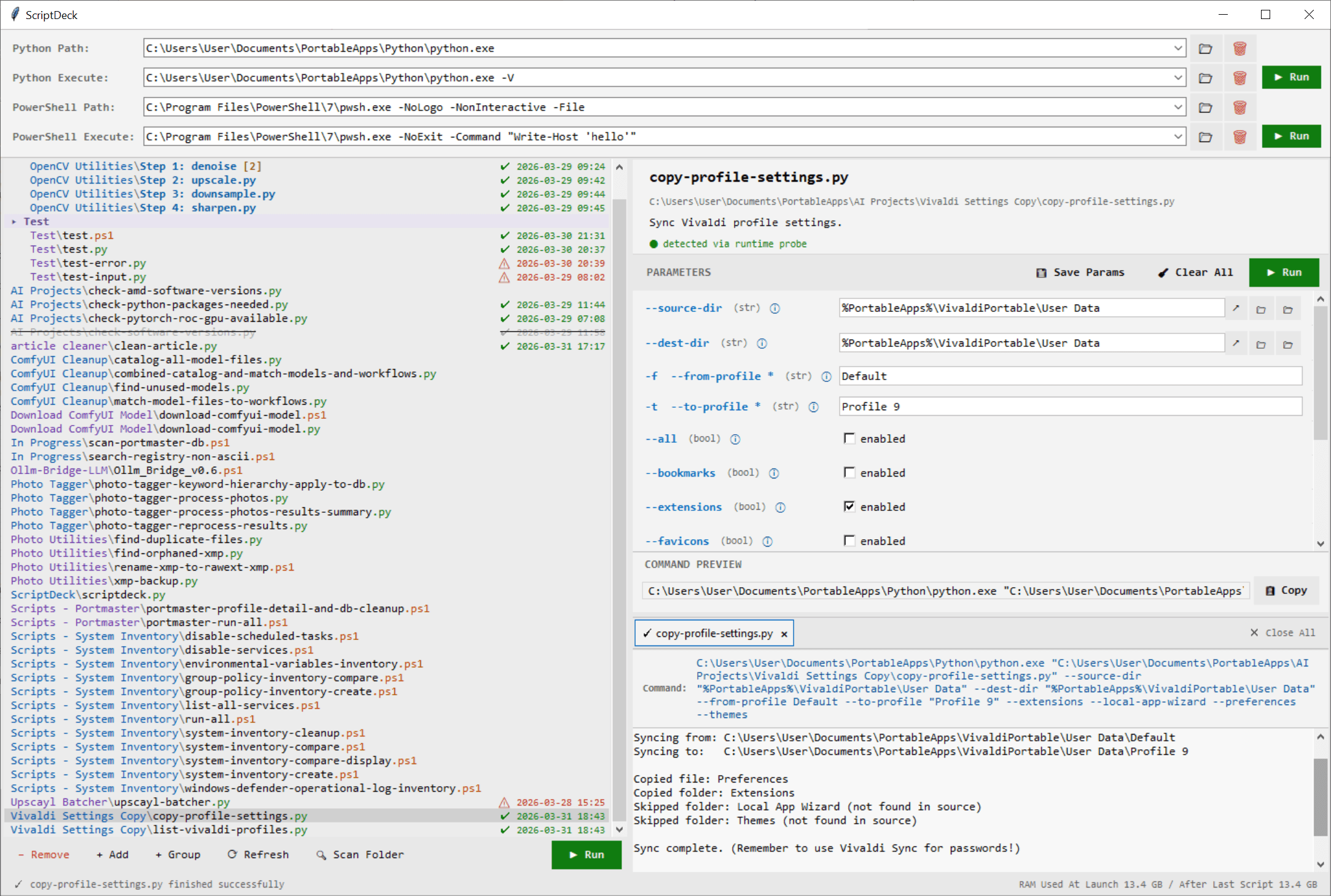Click trash icon for PowerShell Execute row
This screenshot has height=896, width=1331.
coord(1239,137)
